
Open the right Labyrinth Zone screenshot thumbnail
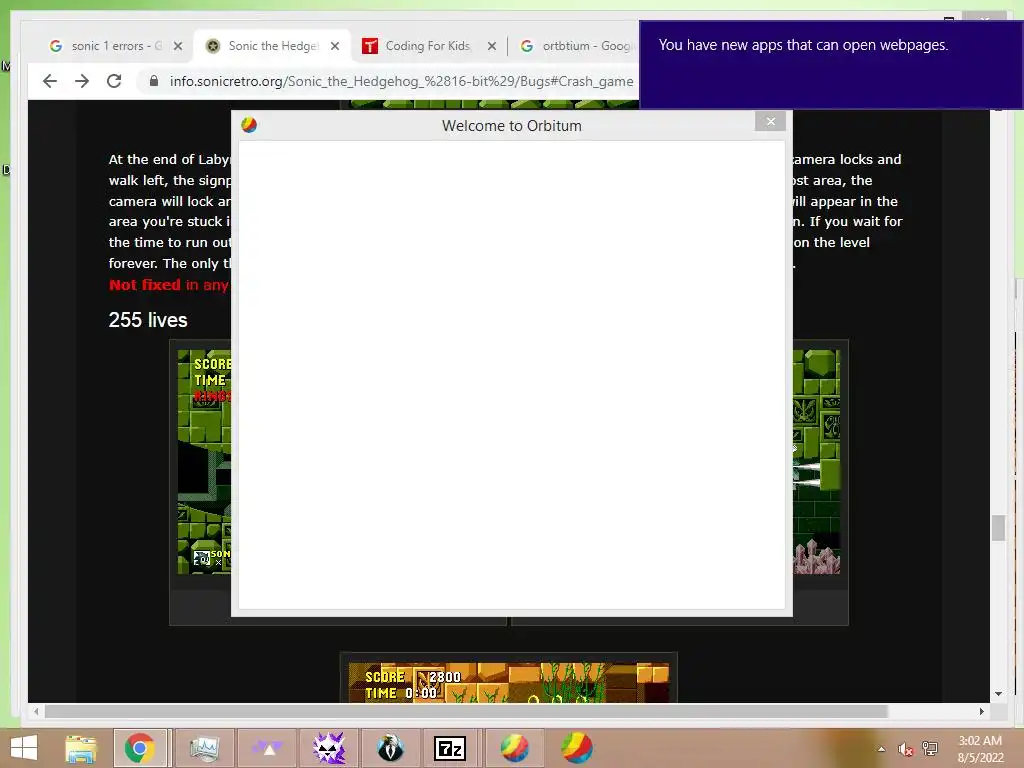click(x=816, y=462)
